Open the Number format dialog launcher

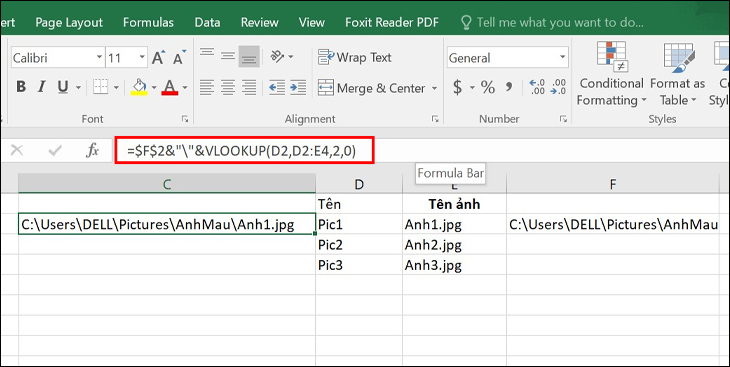click(x=562, y=119)
